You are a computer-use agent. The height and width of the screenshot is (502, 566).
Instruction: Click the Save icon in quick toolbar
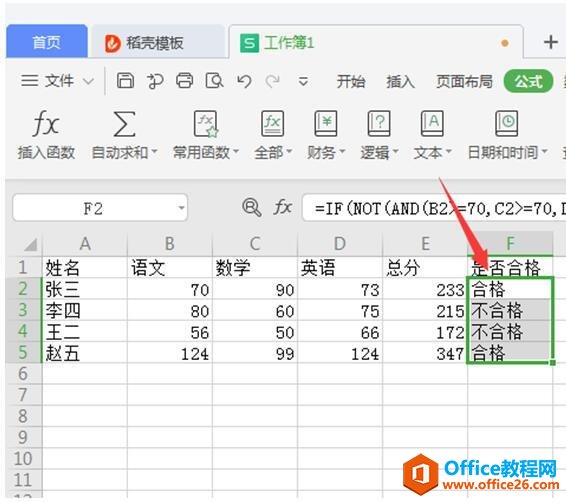click(125, 80)
